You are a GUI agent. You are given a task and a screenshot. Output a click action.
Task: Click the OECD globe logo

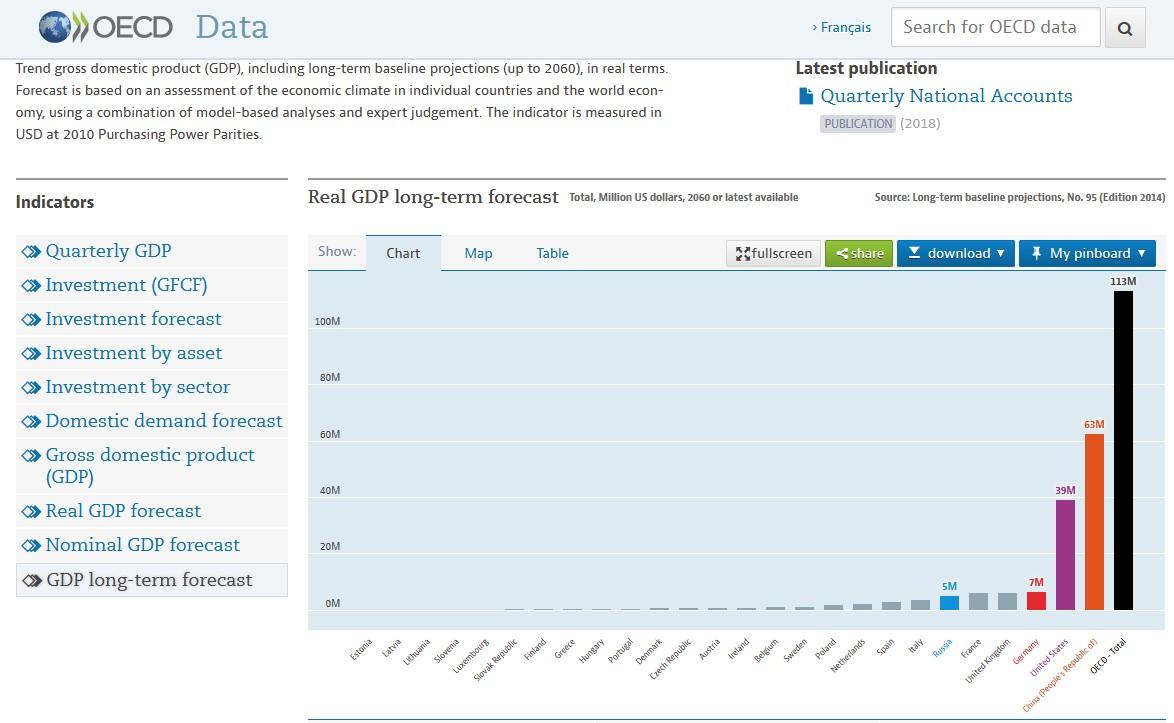click(55, 28)
